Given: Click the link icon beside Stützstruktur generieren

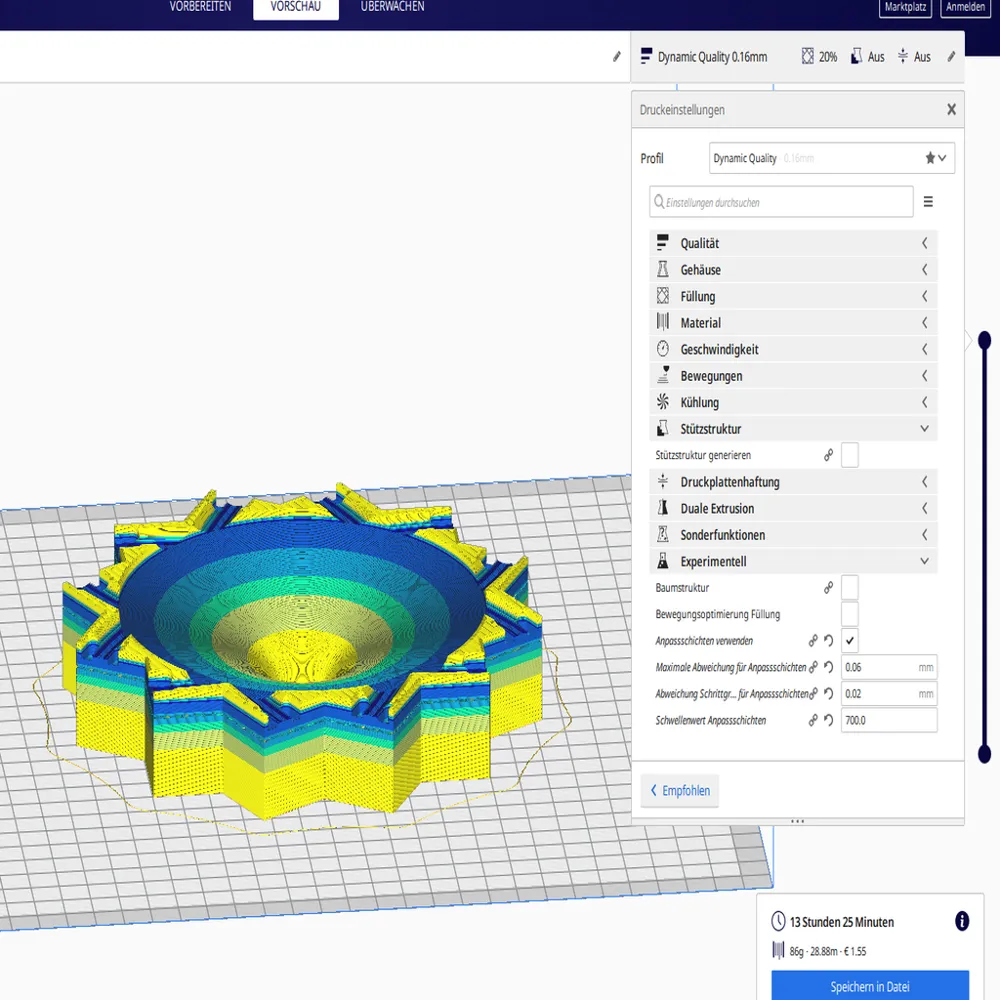Looking at the screenshot, I should 827,455.
